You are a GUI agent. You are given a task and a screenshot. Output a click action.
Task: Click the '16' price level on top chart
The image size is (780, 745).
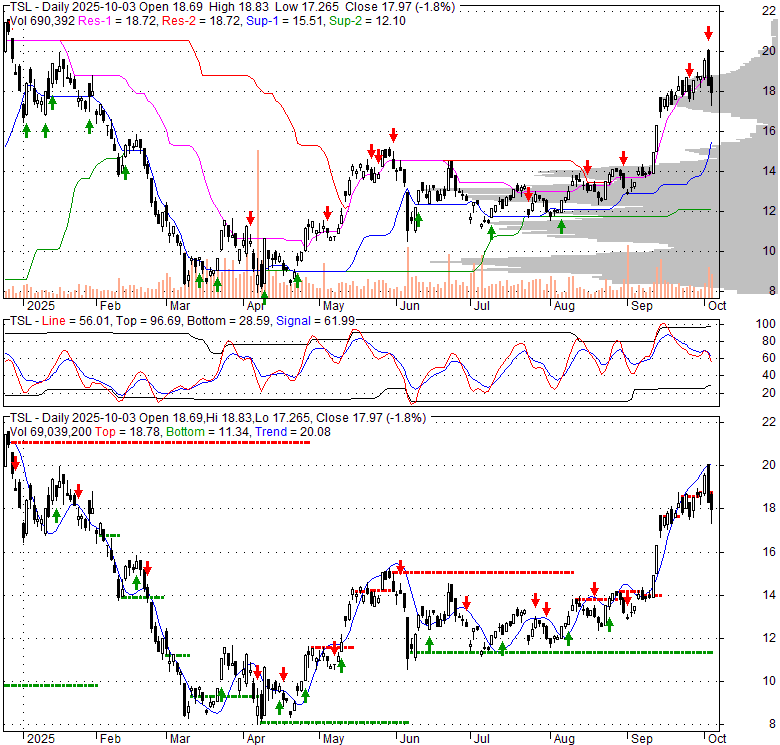769,131
